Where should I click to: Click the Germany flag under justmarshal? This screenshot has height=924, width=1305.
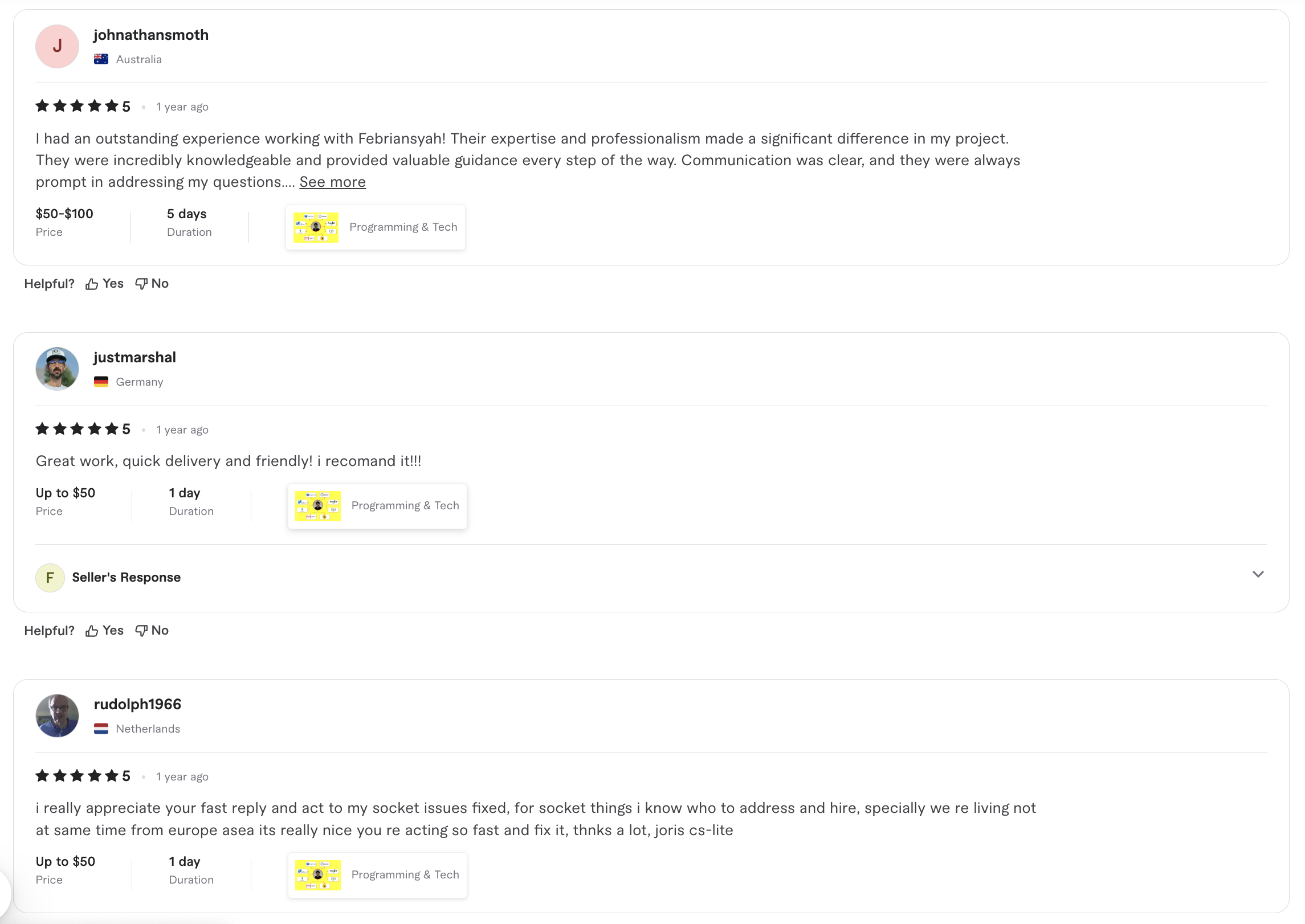pyautogui.click(x=101, y=382)
